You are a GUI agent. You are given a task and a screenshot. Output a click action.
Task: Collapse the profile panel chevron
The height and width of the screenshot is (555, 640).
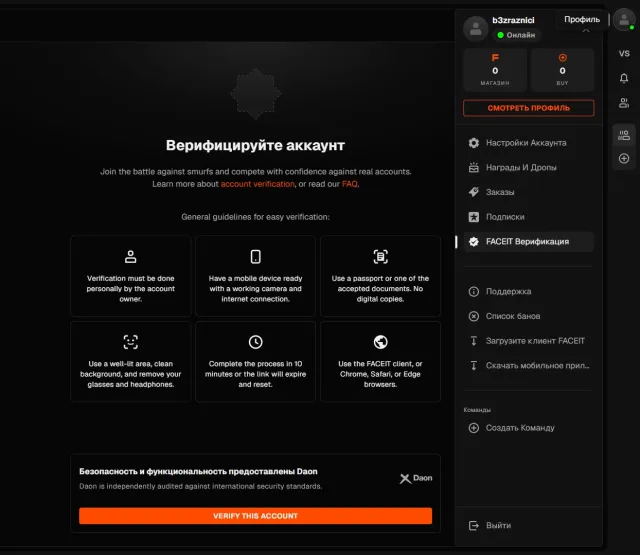tap(586, 31)
